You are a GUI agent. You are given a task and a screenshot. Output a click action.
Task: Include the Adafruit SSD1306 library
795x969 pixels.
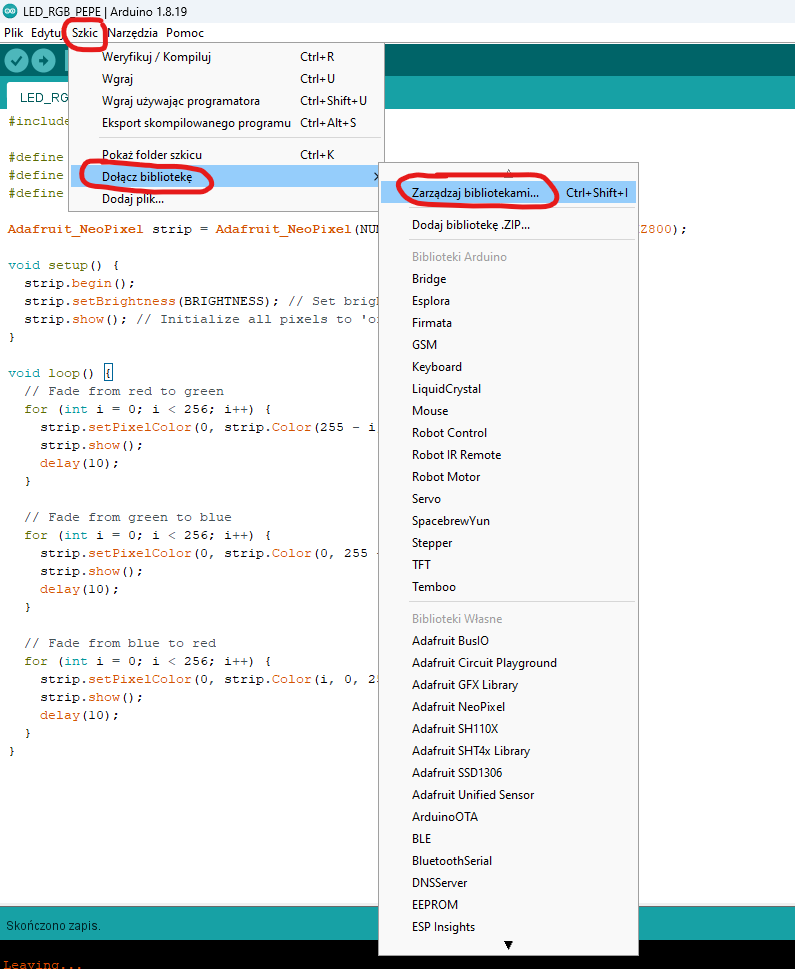[x=508, y=773]
